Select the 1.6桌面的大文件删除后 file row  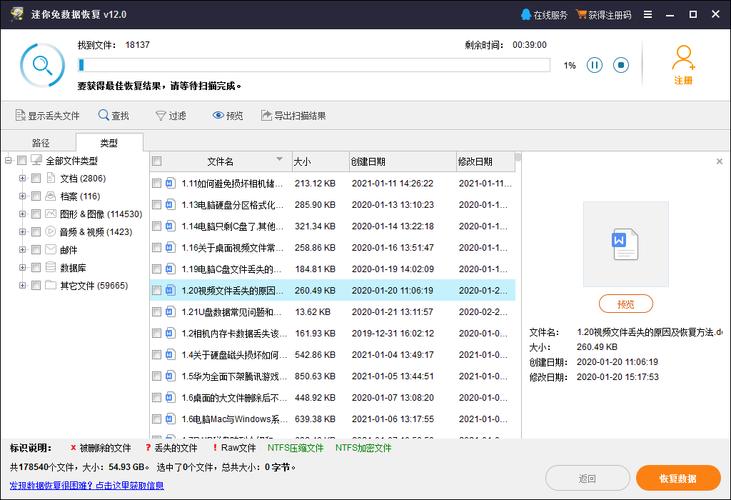click(x=332, y=397)
